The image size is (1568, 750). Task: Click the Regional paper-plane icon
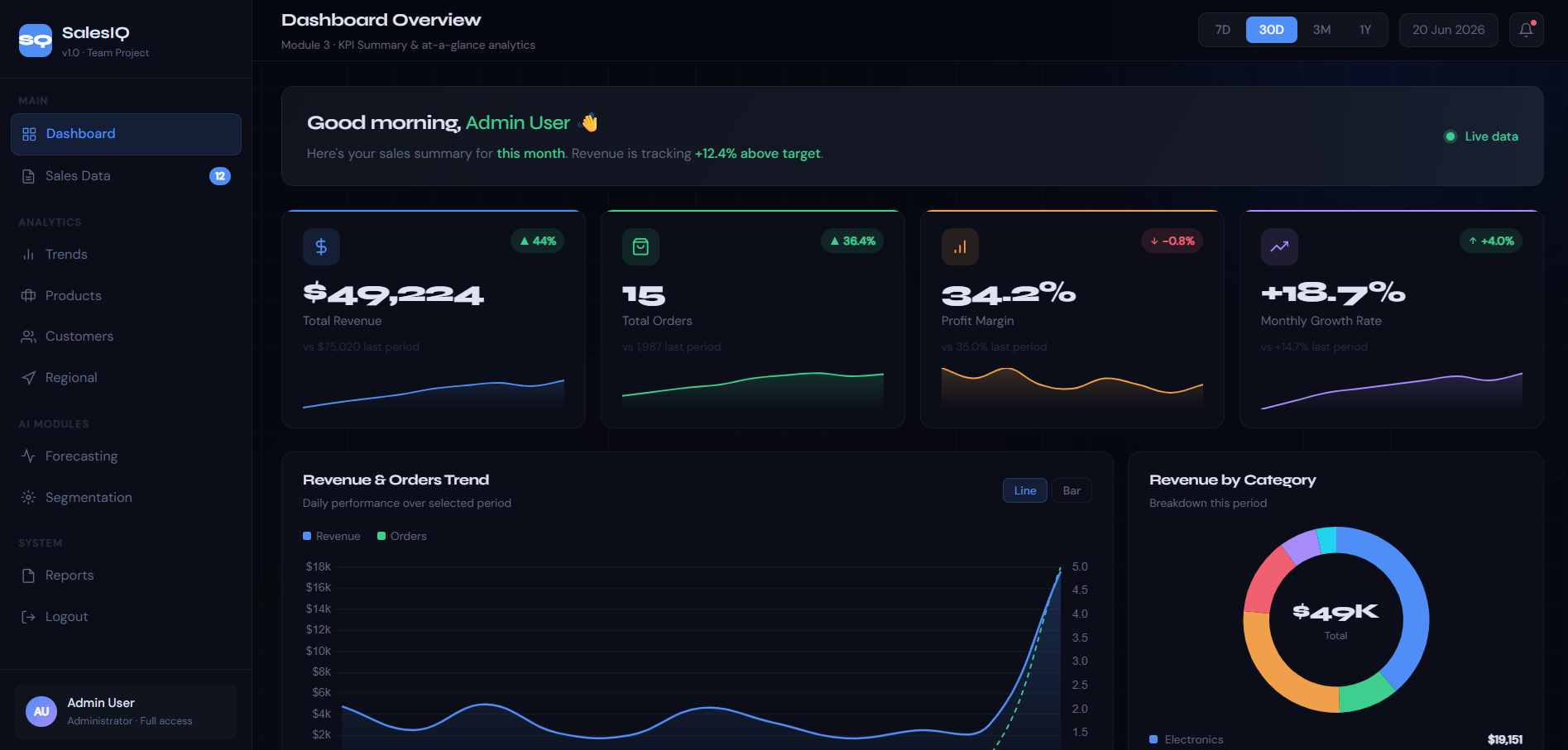coord(28,378)
